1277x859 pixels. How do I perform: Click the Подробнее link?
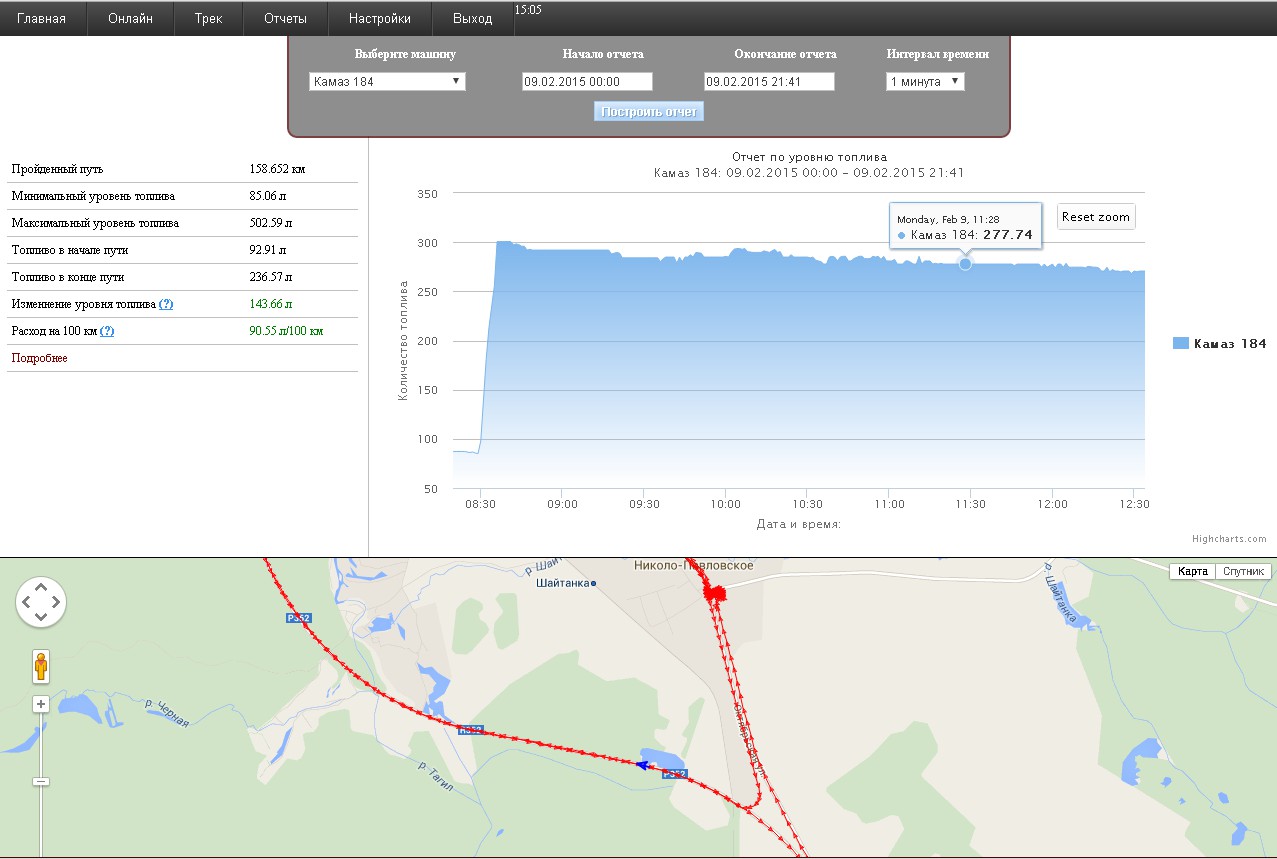tap(40, 358)
